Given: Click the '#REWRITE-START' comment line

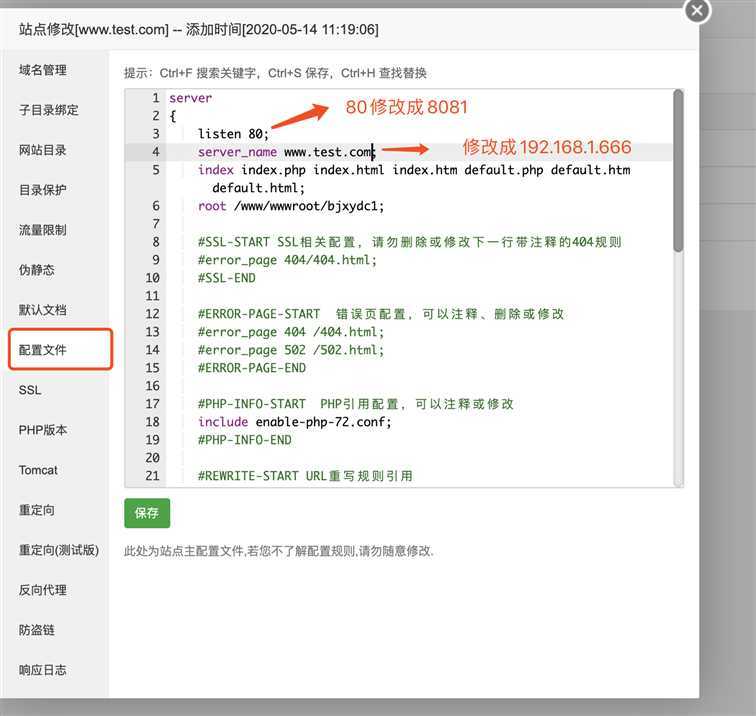Looking at the screenshot, I should coord(305,476).
